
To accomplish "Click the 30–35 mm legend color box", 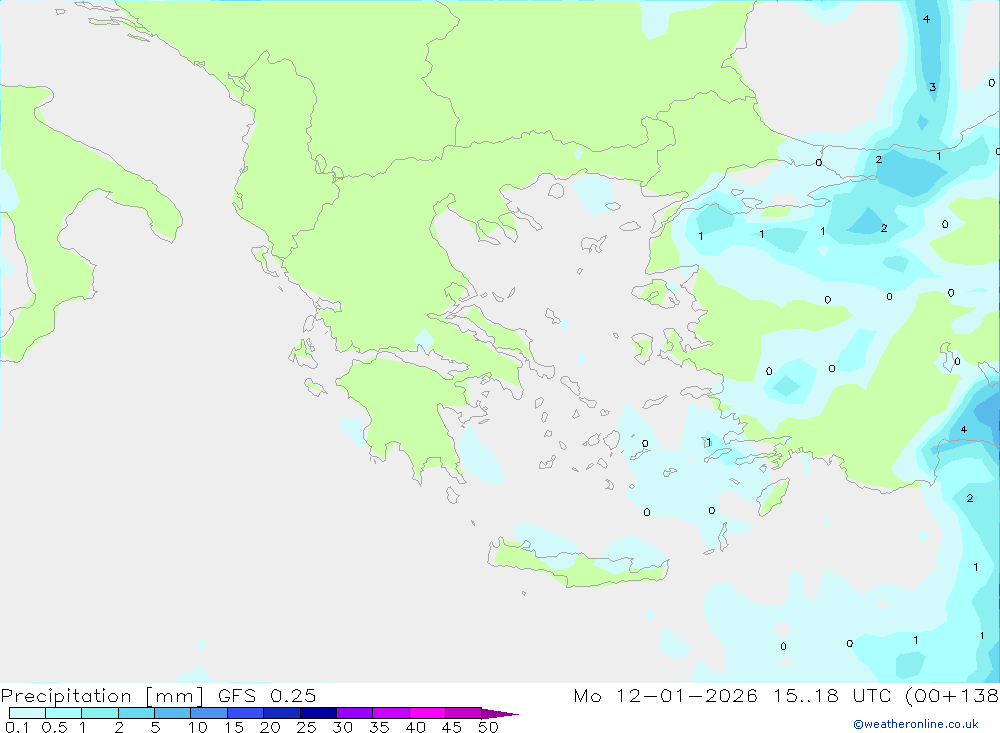I will point(354,713).
